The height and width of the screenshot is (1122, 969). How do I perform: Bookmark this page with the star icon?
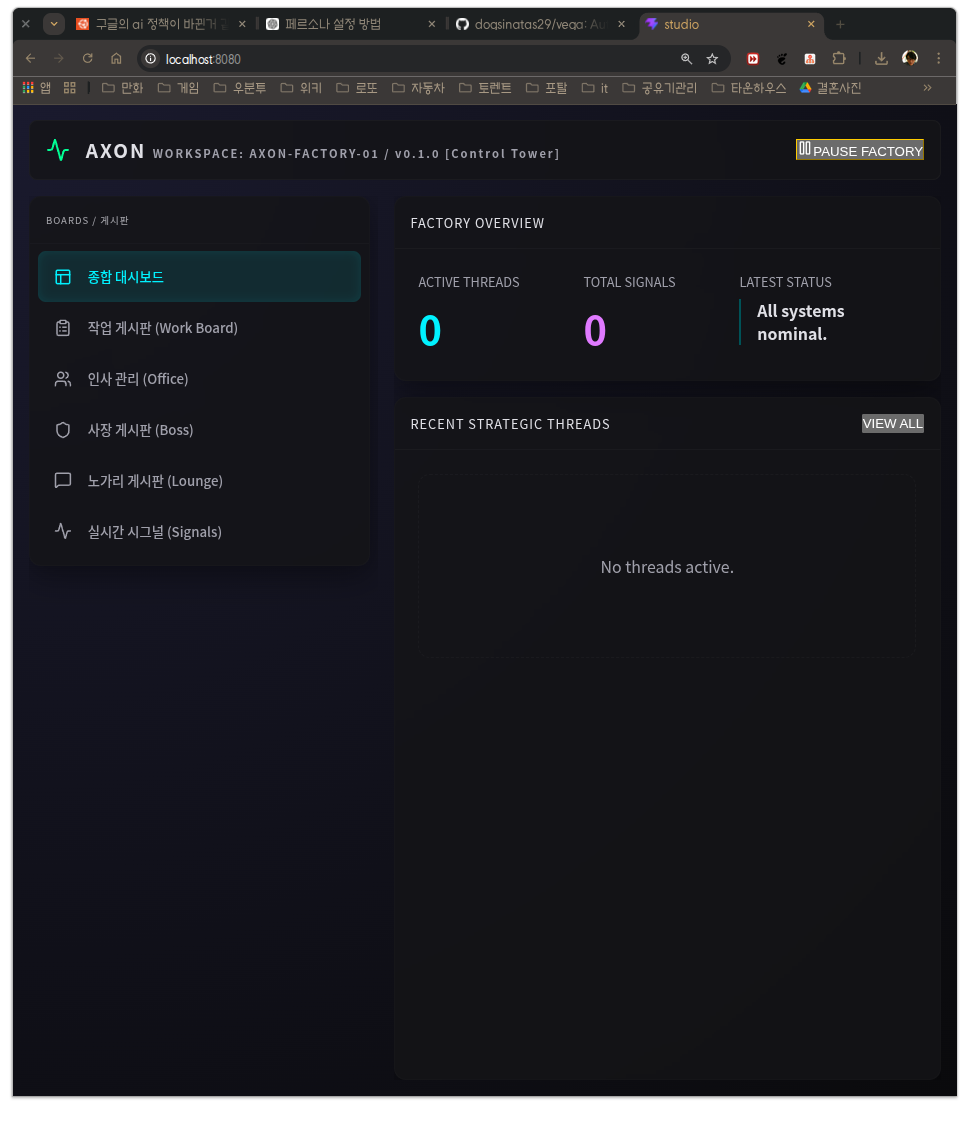point(712,59)
